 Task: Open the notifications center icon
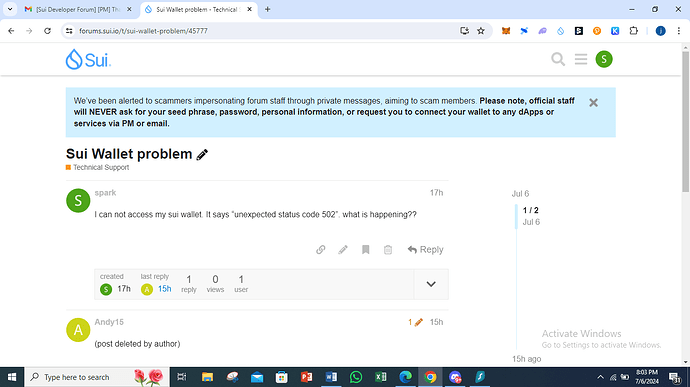(675, 377)
